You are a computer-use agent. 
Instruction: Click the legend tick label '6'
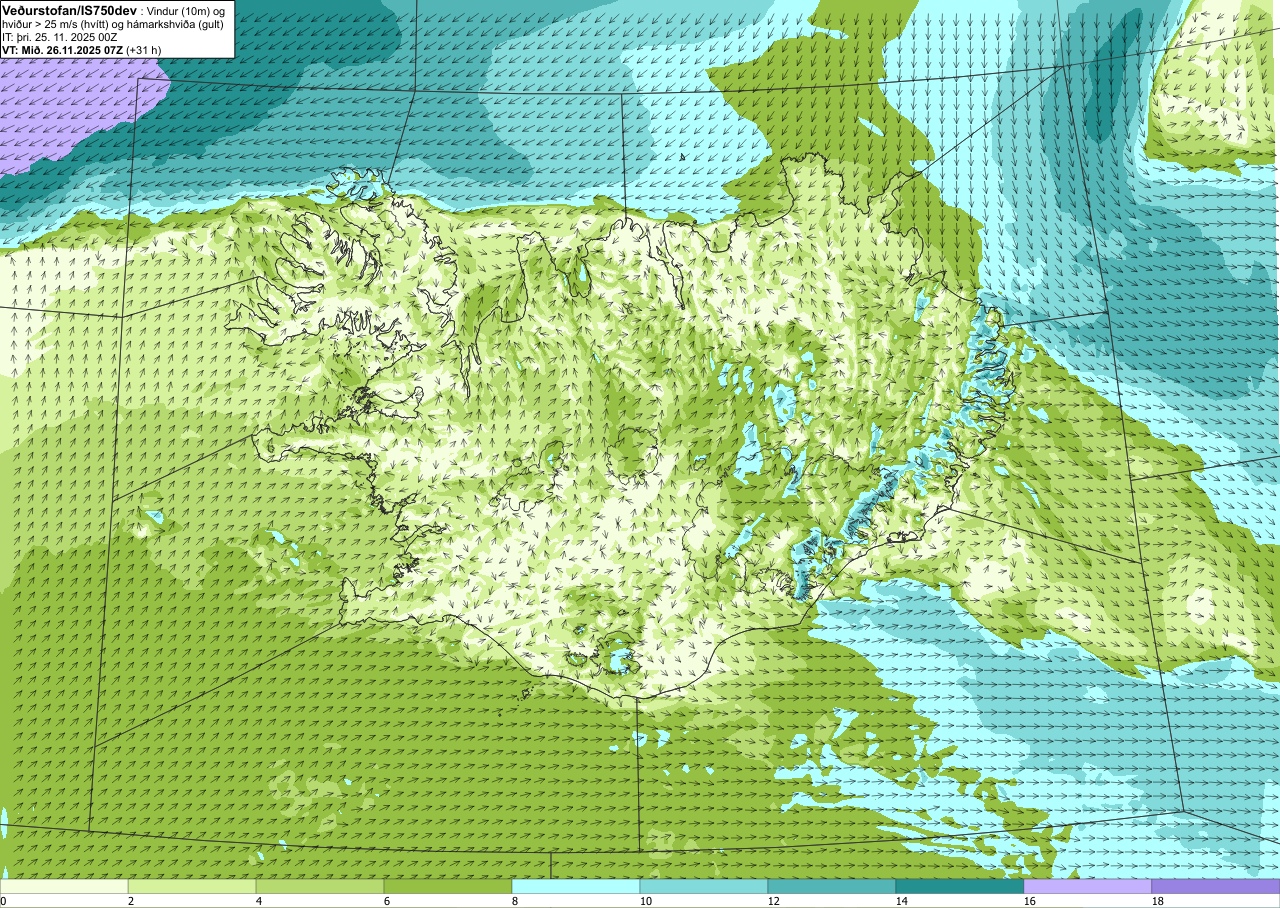[x=388, y=901]
